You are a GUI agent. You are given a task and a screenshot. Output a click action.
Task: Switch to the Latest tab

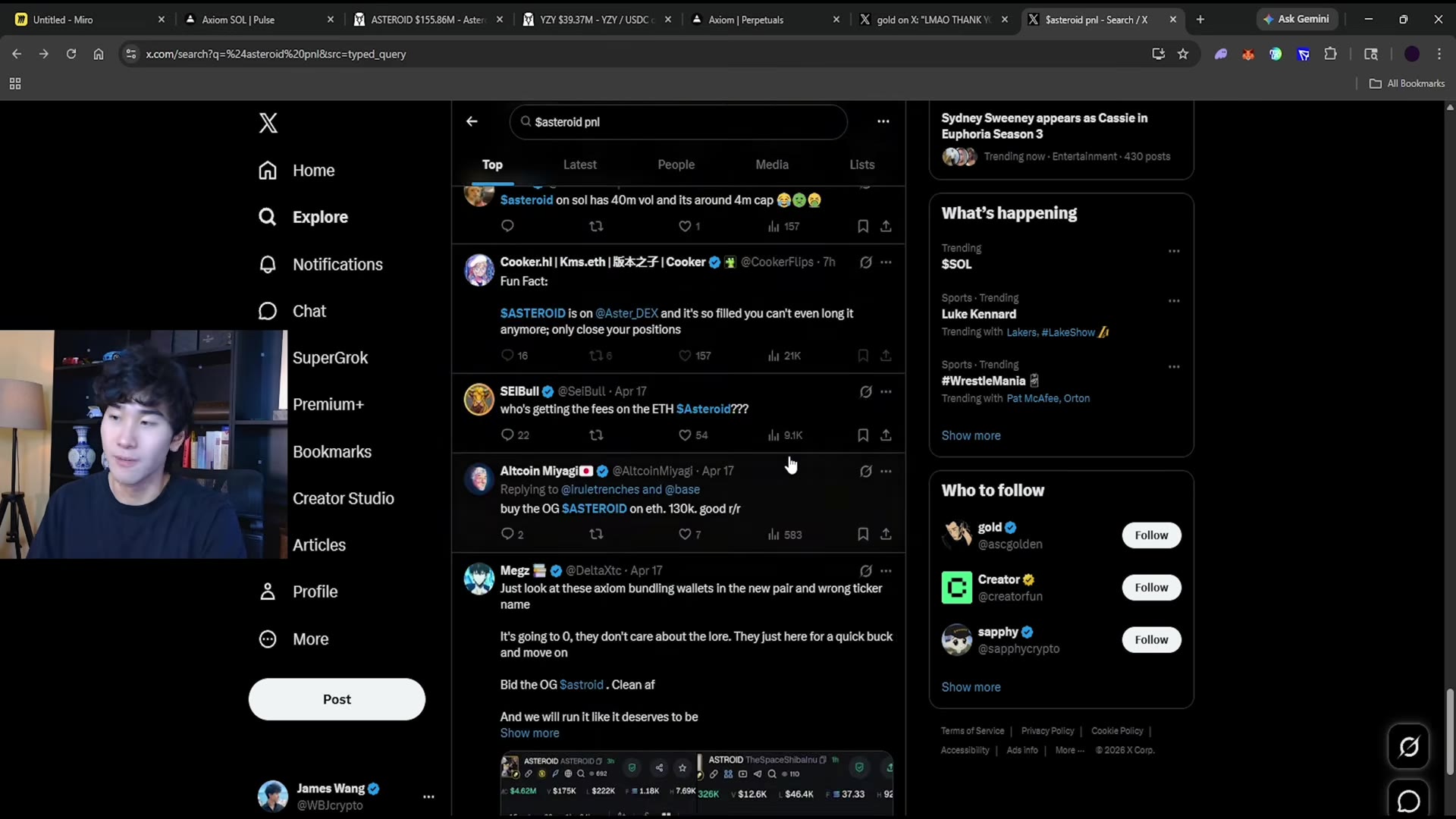[x=579, y=165]
